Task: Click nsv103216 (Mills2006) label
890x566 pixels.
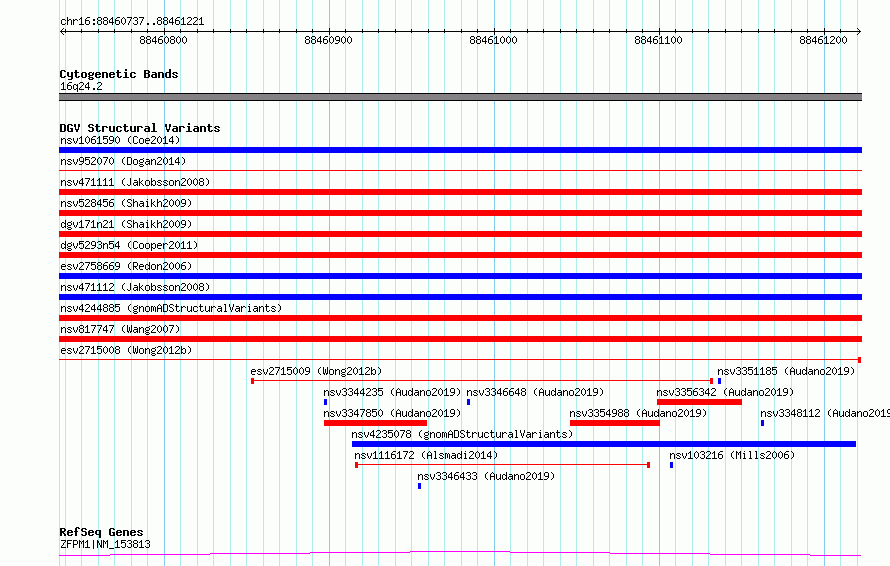Action: [732, 455]
